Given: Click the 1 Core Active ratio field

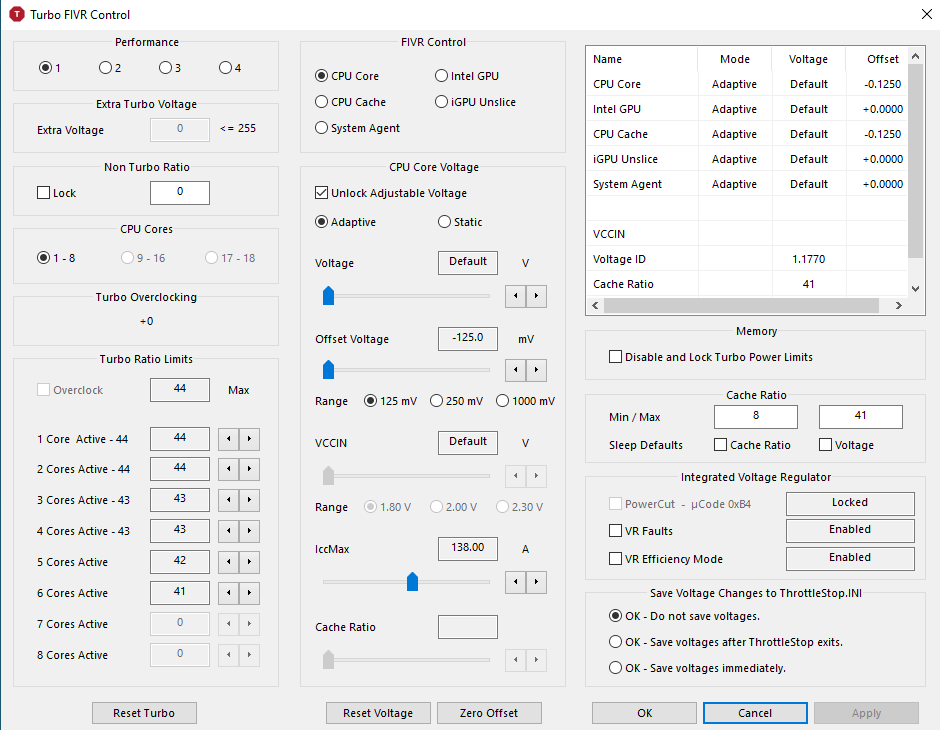Looking at the screenshot, I should 180,439.
